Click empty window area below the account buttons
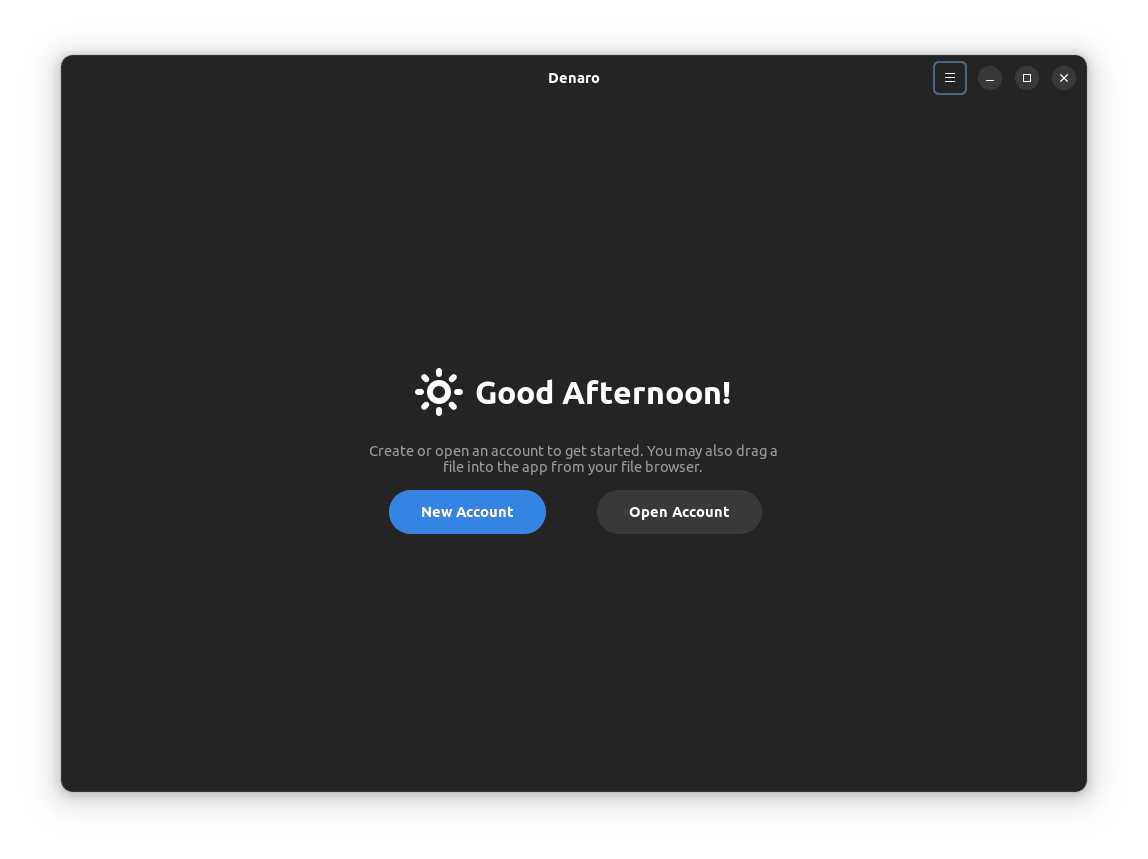 pyautogui.click(x=573, y=660)
